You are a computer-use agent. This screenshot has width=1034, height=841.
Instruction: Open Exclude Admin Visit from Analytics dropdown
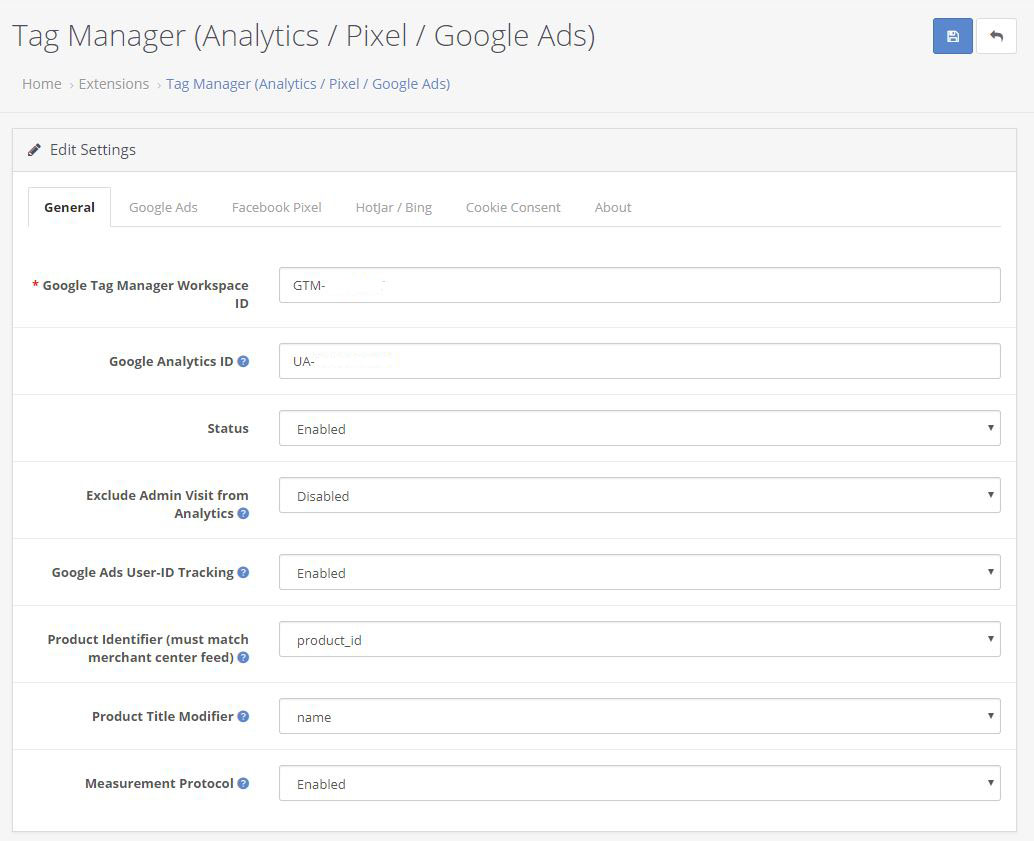click(640, 495)
